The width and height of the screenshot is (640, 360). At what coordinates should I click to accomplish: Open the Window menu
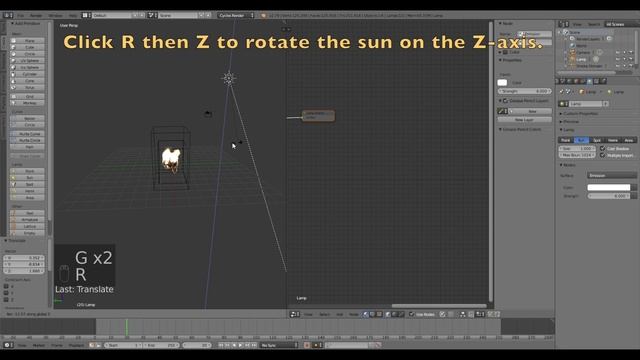tap(56, 15)
